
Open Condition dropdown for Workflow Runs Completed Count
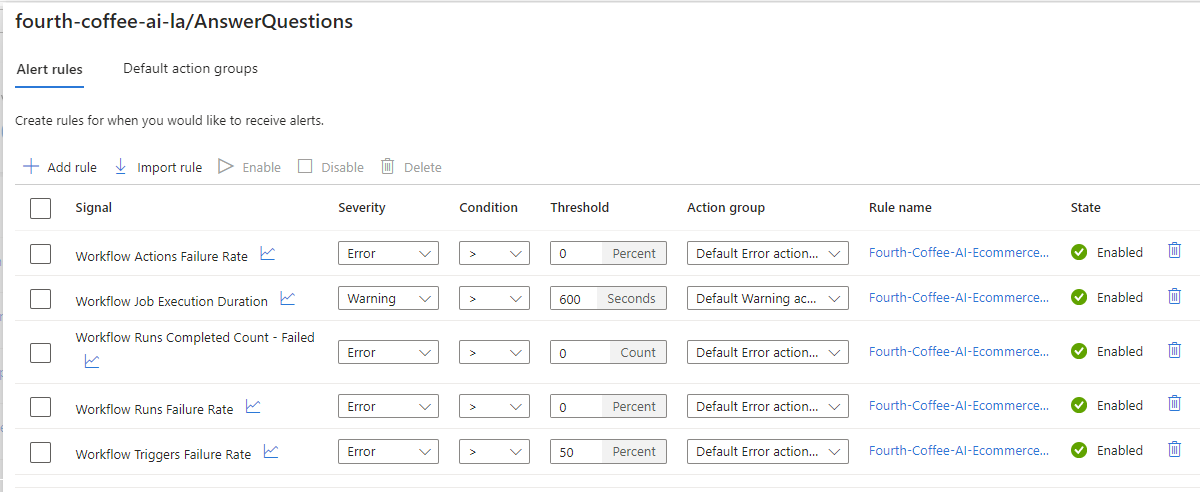[494, 352]
